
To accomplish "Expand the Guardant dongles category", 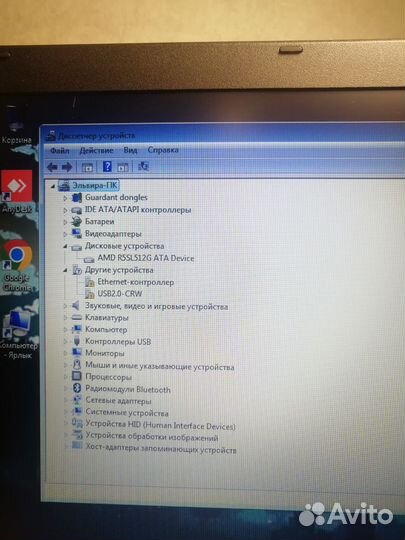I will [x=65, y=198].
